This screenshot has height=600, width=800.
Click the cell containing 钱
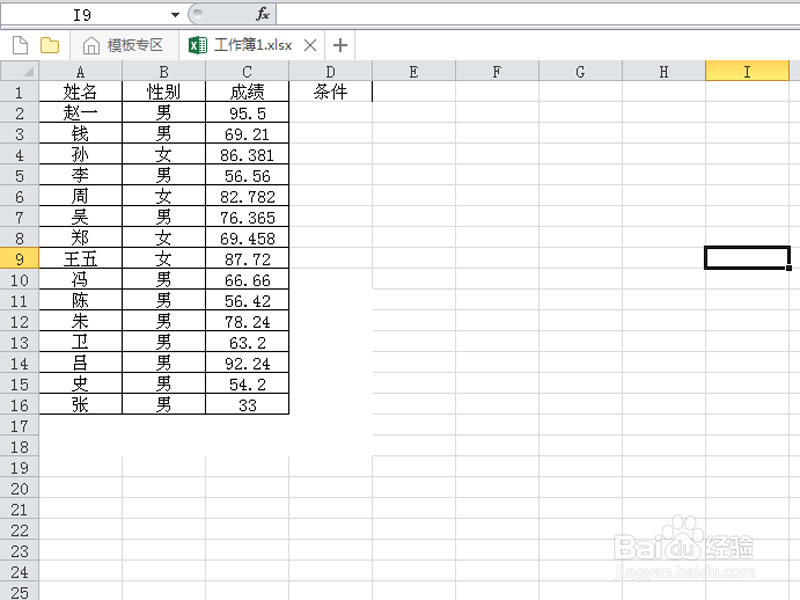click(x=81, y=134)
